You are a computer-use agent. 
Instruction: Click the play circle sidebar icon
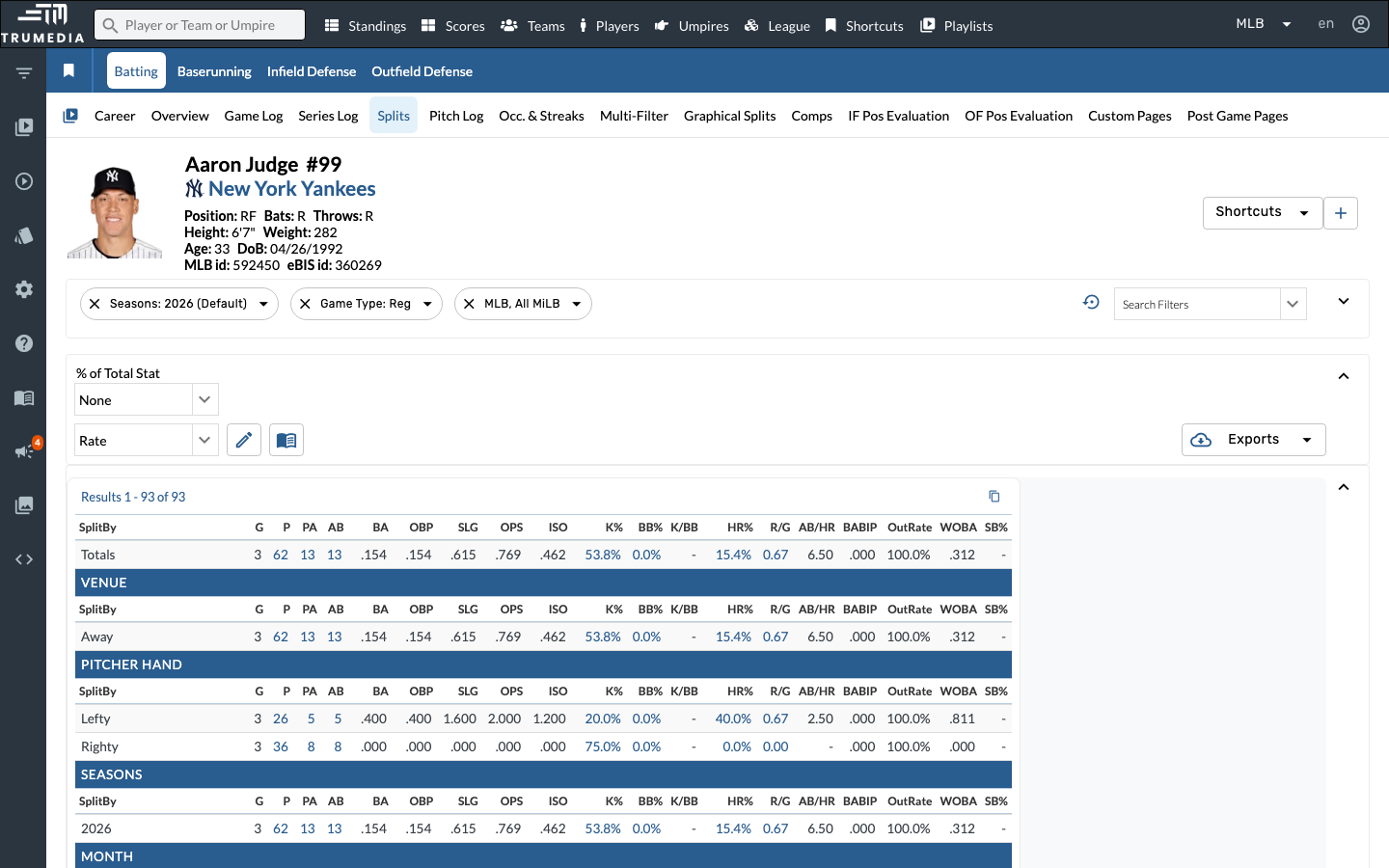[24, 181]
